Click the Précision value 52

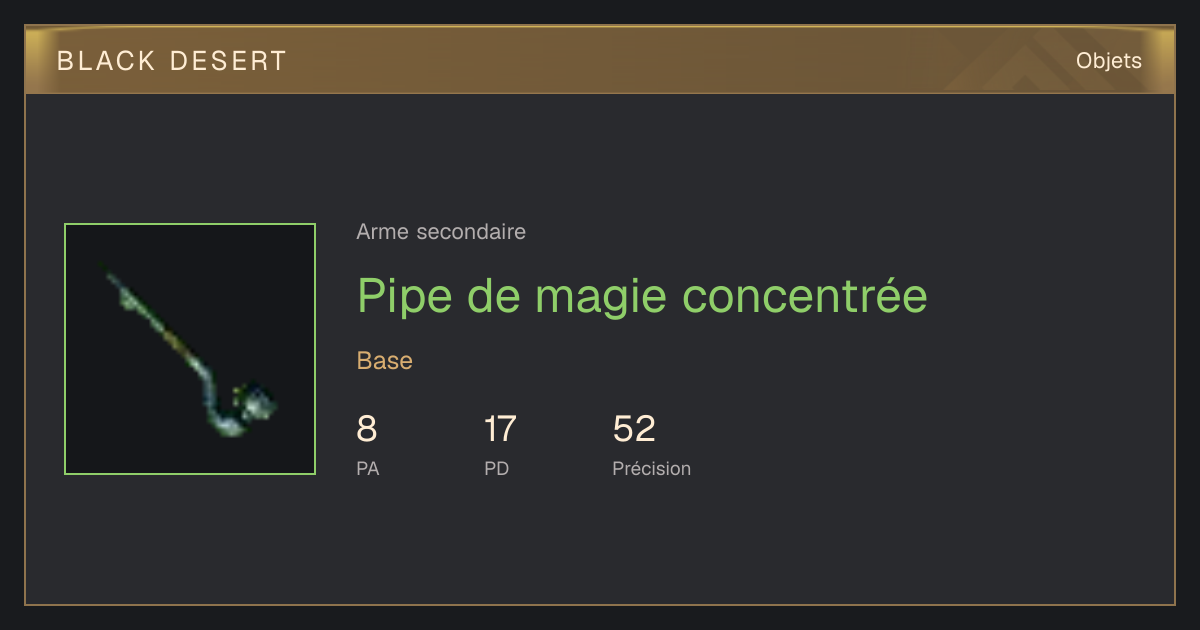pos(634,429)
